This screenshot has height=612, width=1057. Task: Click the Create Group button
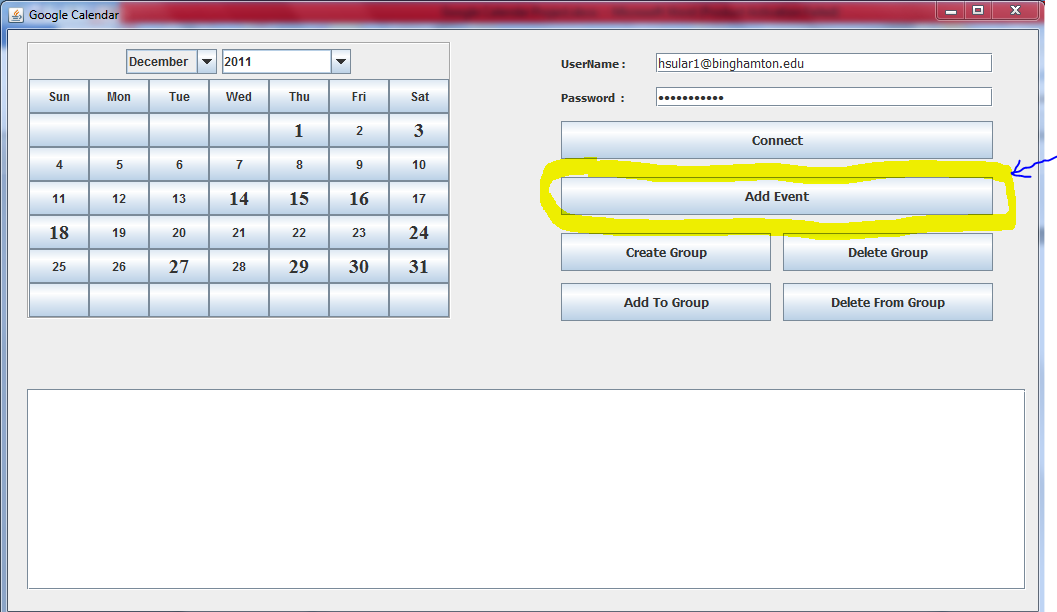tap(665, 253)
